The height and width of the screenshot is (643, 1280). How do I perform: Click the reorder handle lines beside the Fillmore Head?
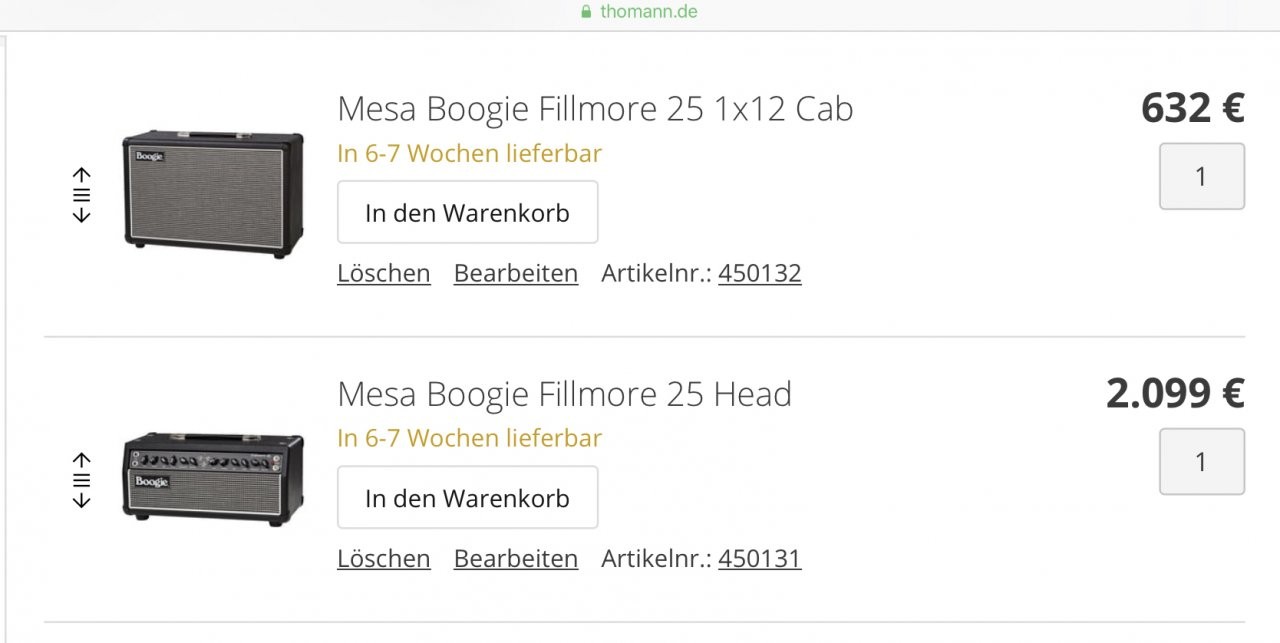click(x=82, y=480)
